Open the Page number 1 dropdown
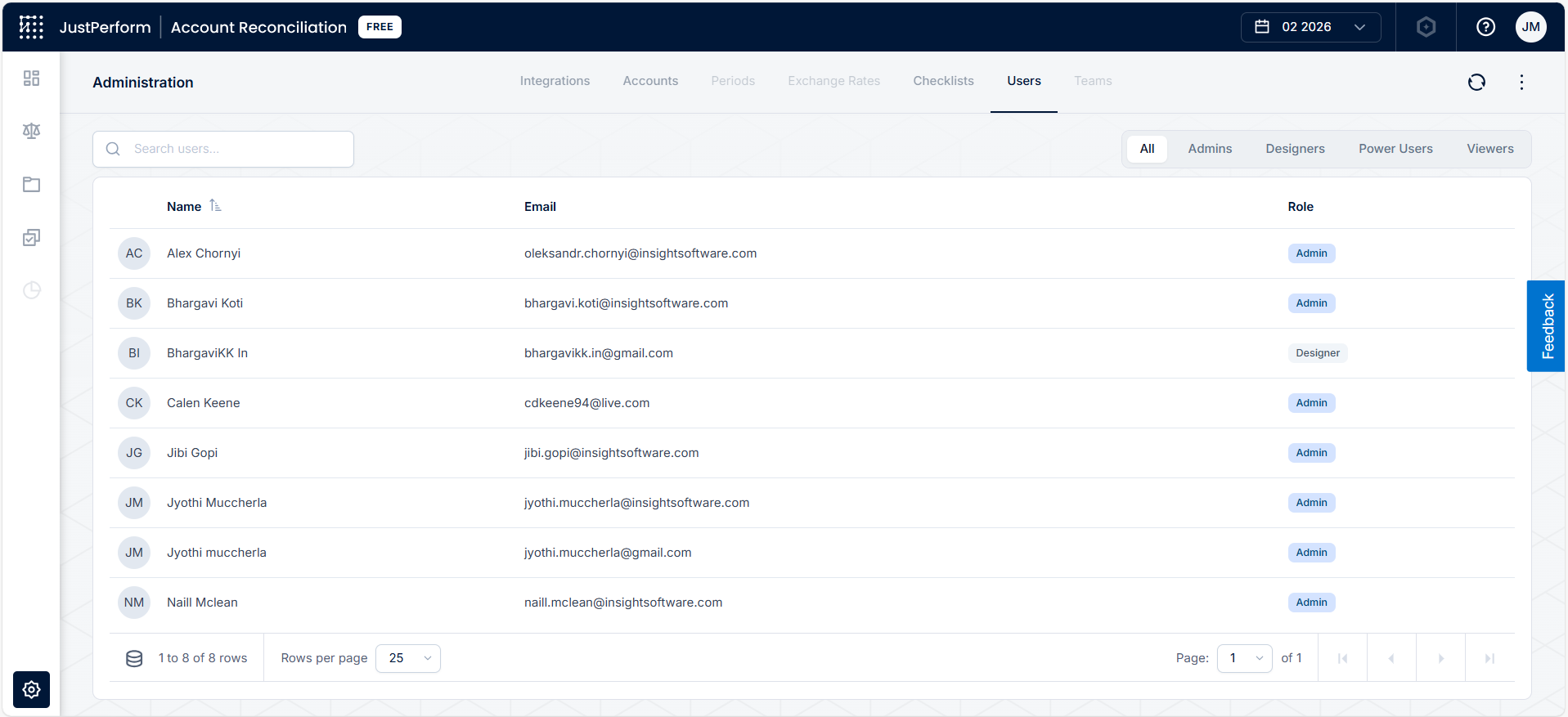 pos(1244,658)
